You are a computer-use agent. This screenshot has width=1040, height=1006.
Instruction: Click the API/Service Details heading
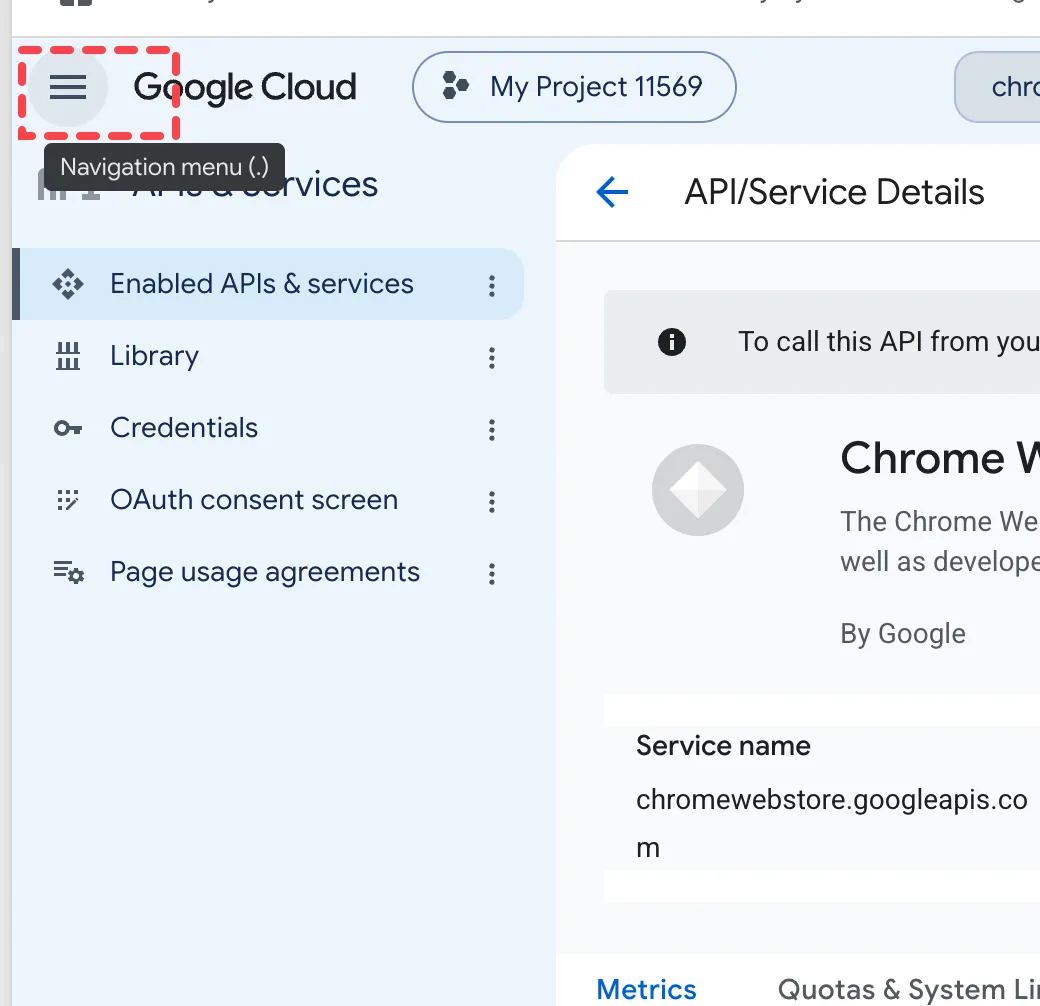click(834, 192)
